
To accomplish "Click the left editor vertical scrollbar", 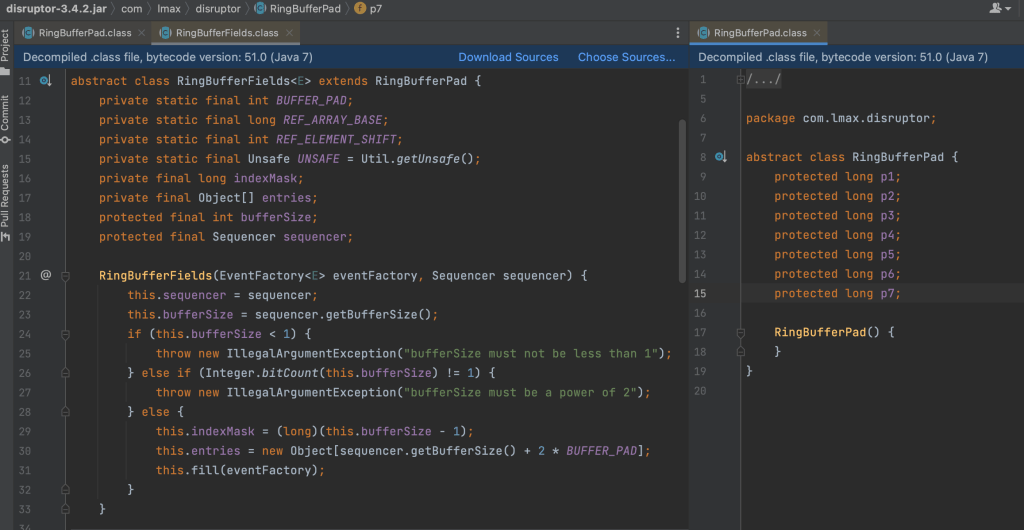I will coord(682,200).
